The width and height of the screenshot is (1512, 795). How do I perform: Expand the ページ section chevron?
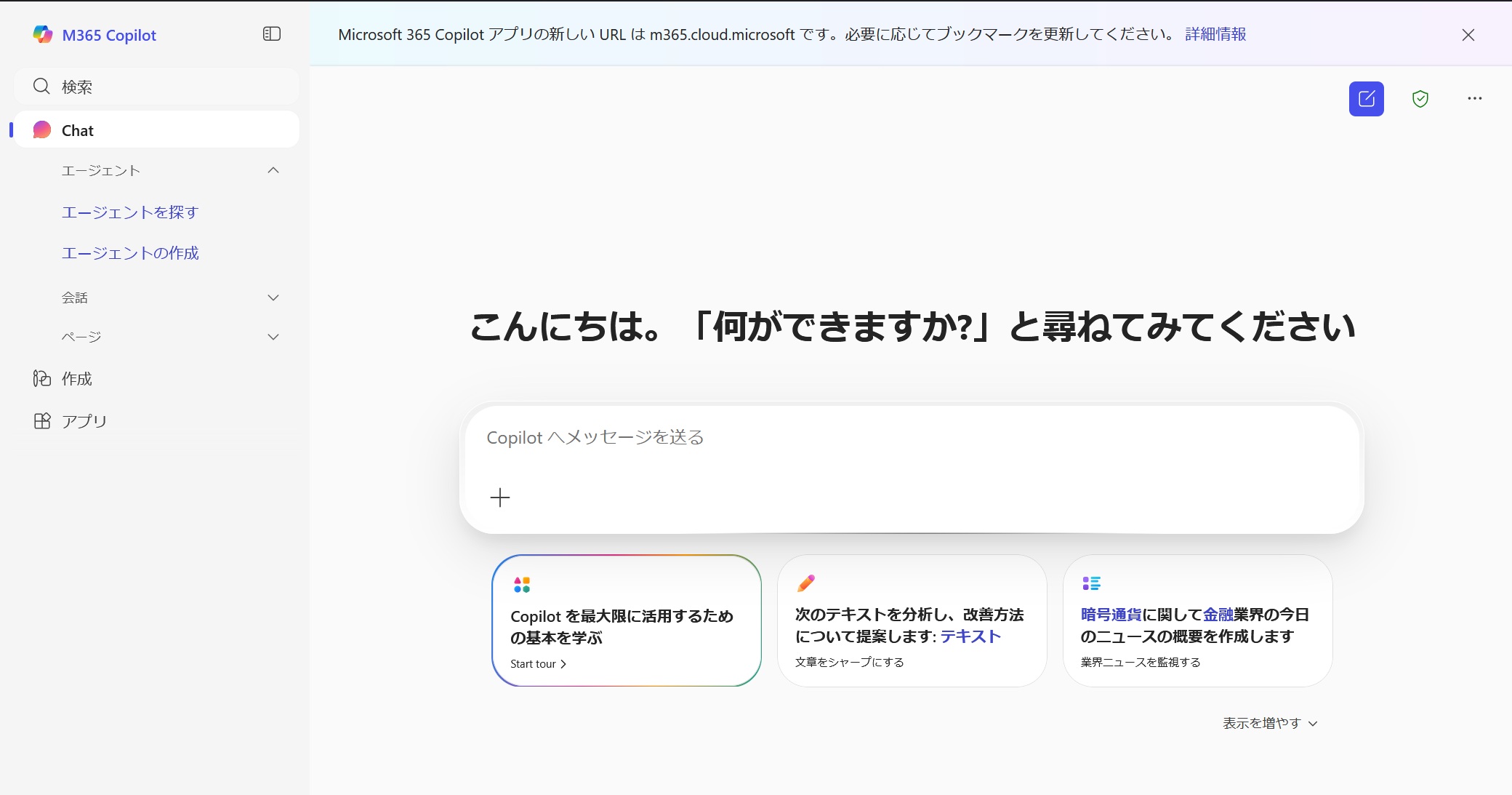coord(273,337)
